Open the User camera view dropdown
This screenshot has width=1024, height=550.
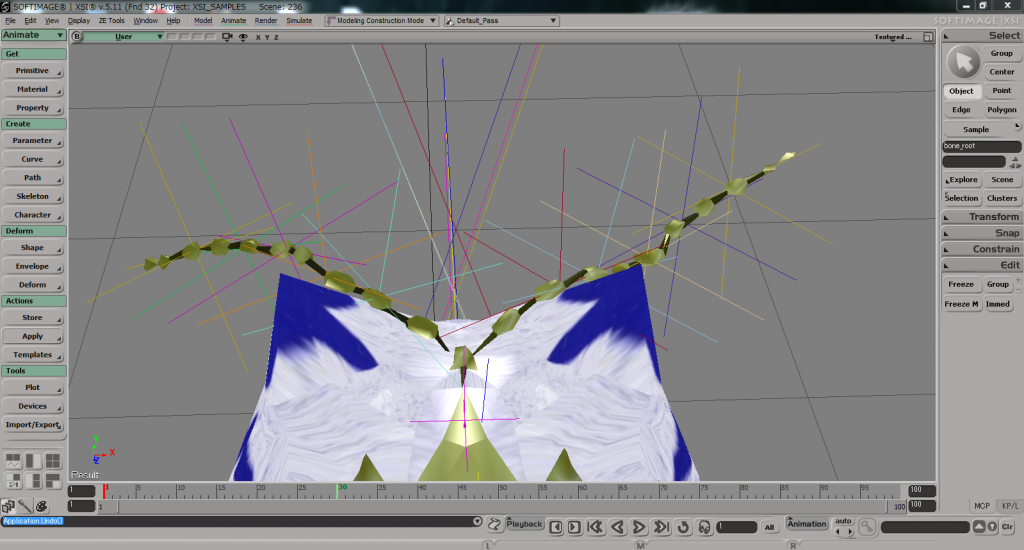(124, 37)
